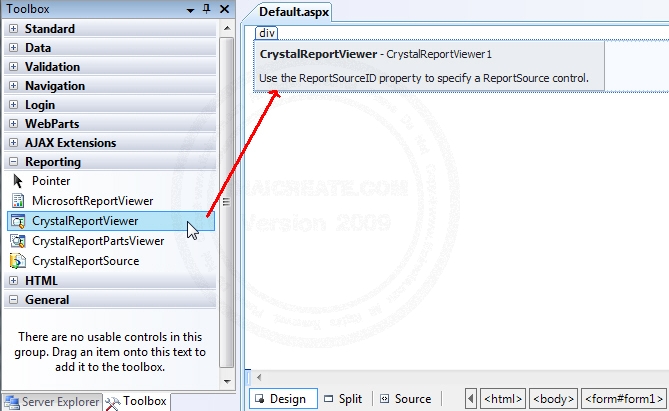The width and height of the screenshot is (669, 411).
Task: Click the div tag label
Action: point(267,33)
